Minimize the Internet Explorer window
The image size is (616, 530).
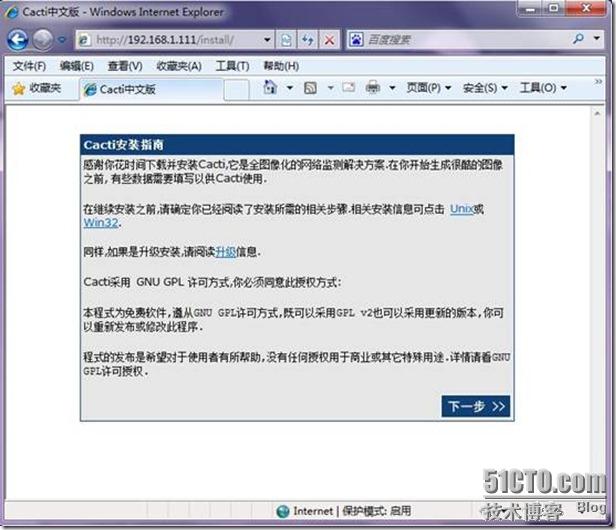pyautogui.click(x=530, y=8)
